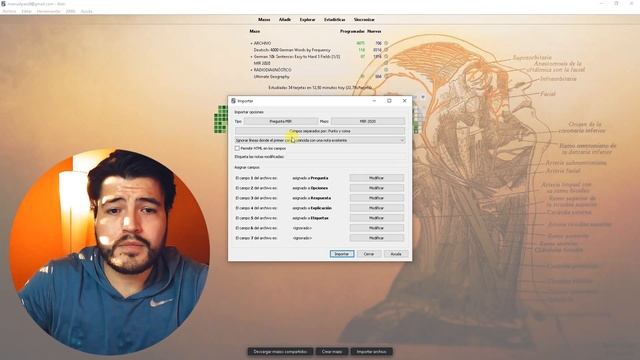The width and height of the screenshot is (640, 360).
Task: Click the Anki icon in the Importar dialog title
Action: click(x=233, y=100)
